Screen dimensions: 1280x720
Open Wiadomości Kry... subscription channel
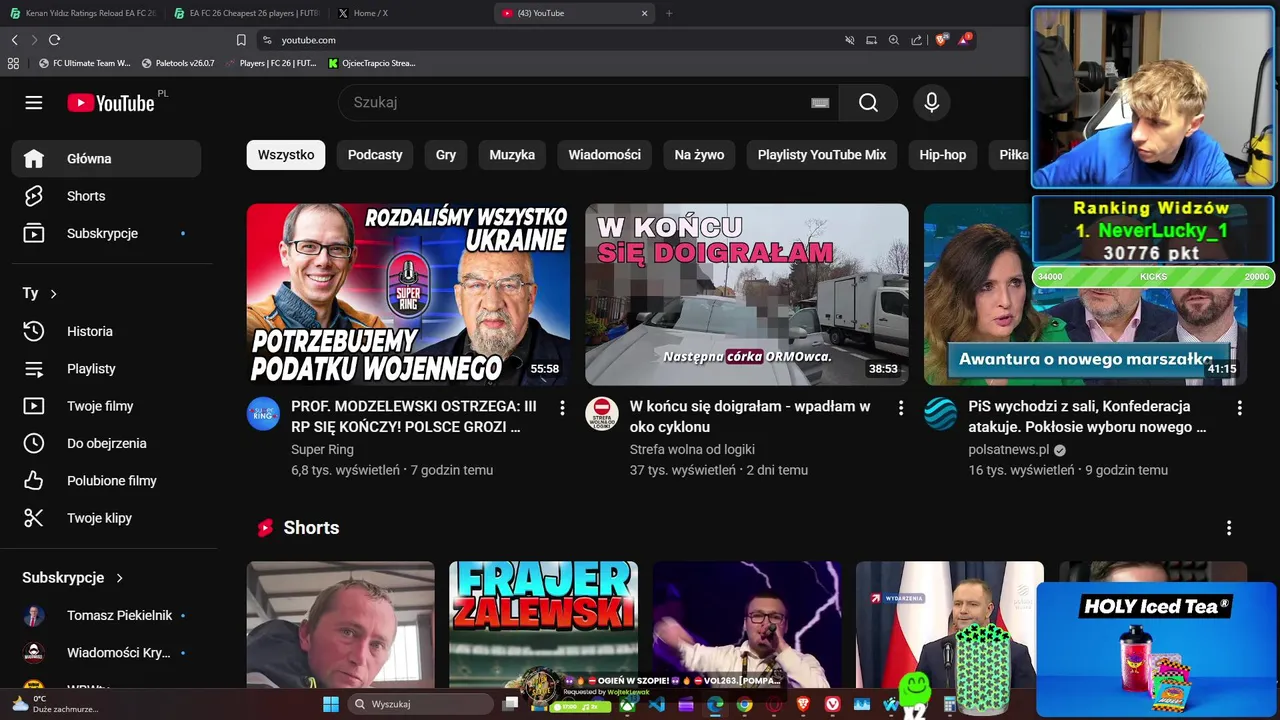point(107,653)
